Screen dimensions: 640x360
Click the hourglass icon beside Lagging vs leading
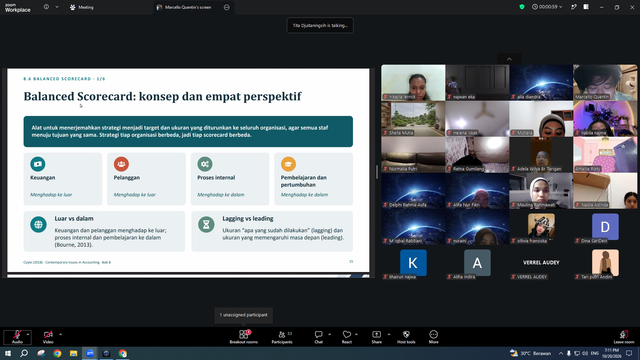206,224
